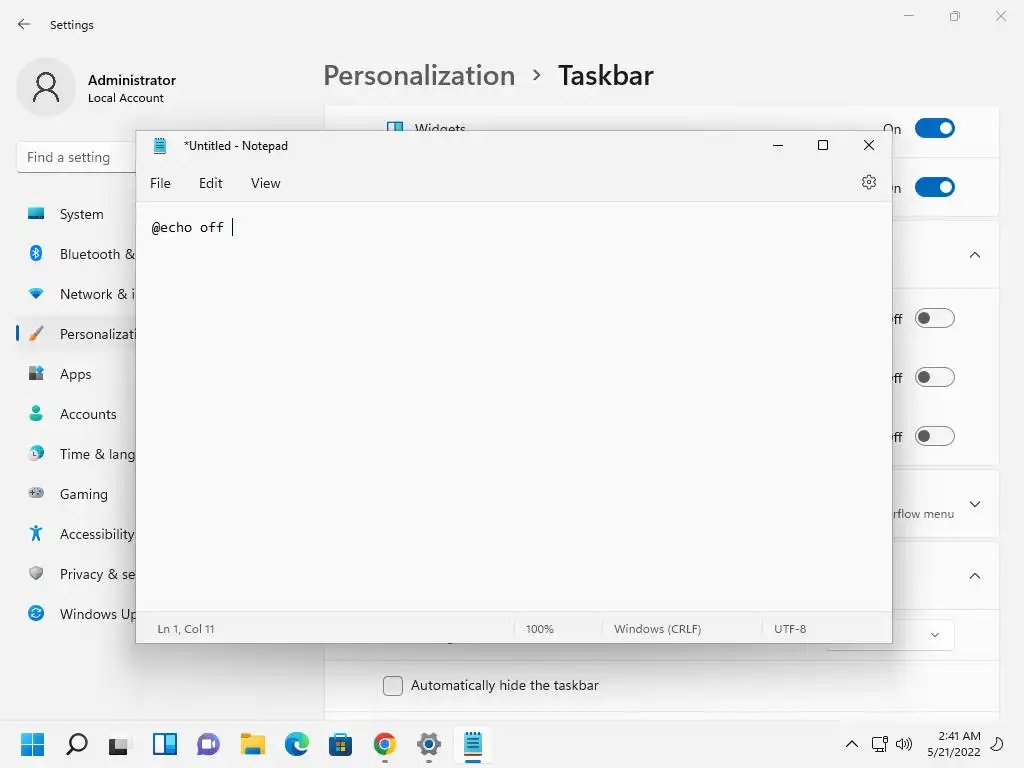Select Bluetooth category in Settings sidebar

[x=76, y=254]
